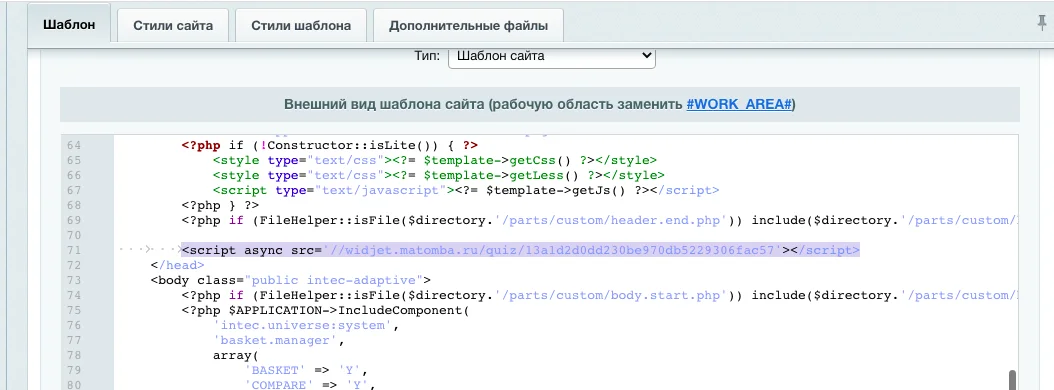Click the 'BASKET' => 'Y' line

pos(306,370)
